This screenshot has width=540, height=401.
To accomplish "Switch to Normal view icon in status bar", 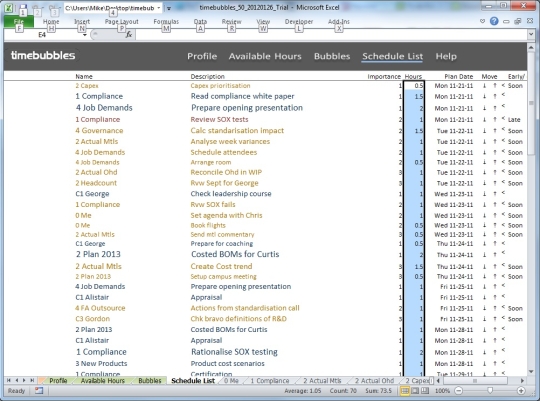I will pyautogui.click(x=405, y=391).
